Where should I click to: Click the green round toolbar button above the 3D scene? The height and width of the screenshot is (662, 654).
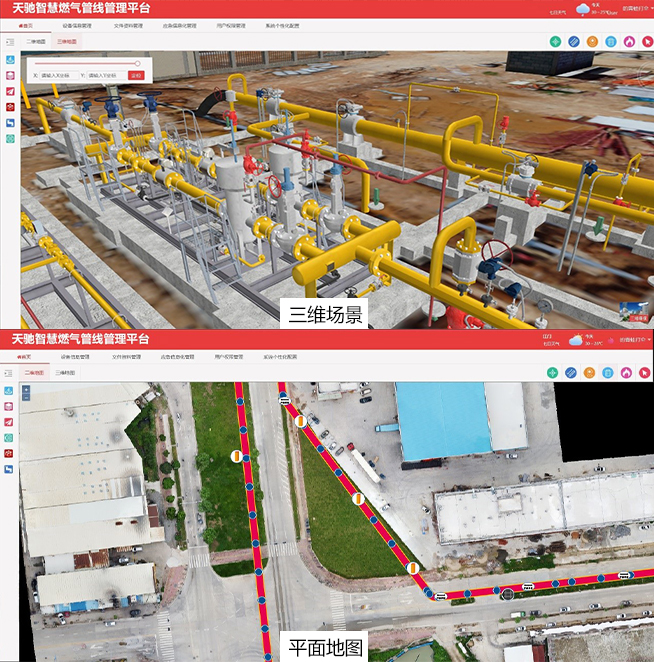[554, 42]
